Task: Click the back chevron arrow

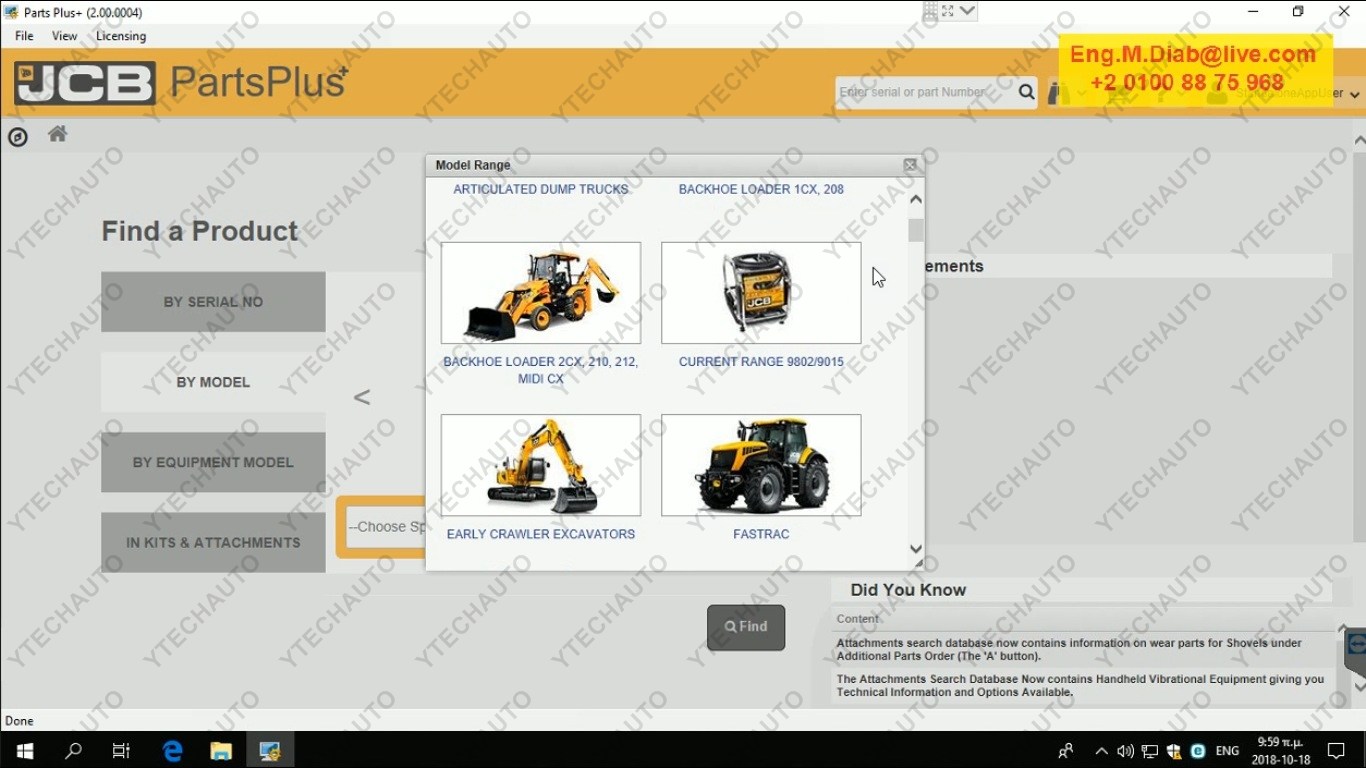Action: [362, 397]
